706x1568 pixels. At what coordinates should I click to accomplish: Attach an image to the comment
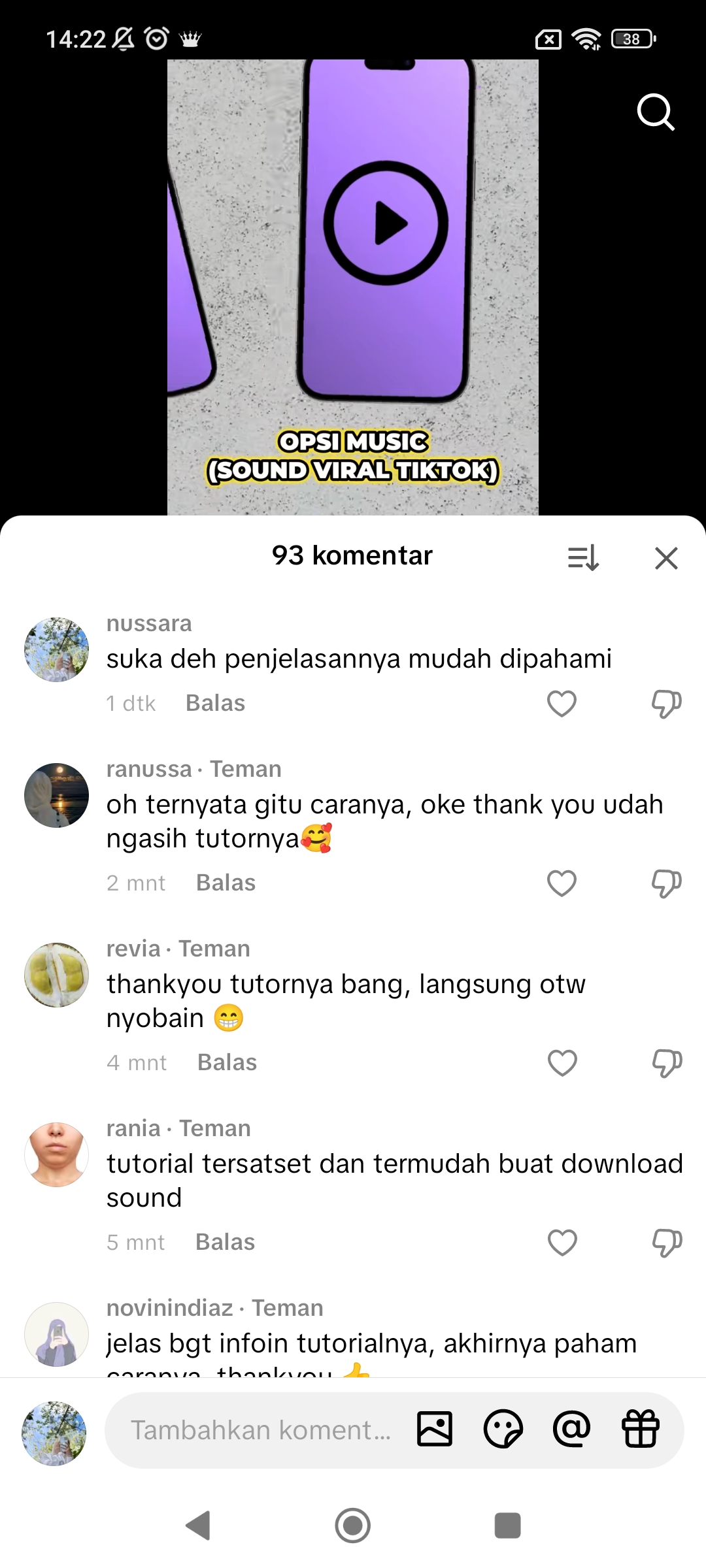click(435, 1429)
